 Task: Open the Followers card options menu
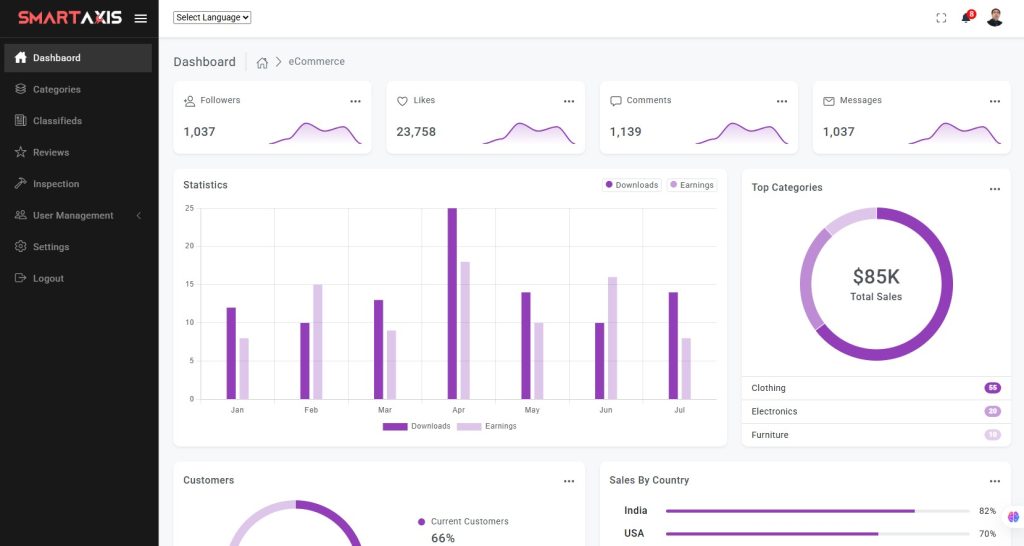coord(355,101)
